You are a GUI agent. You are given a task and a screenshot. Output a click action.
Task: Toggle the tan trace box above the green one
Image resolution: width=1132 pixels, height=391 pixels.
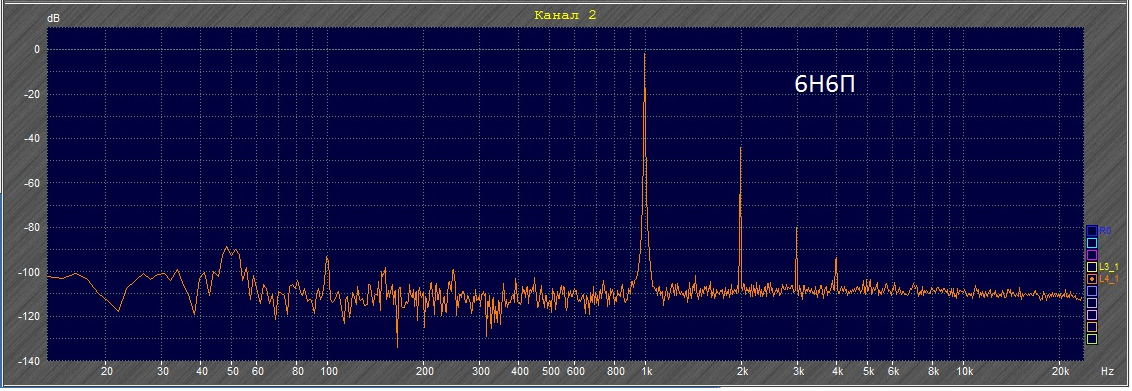pos(1092,327)
